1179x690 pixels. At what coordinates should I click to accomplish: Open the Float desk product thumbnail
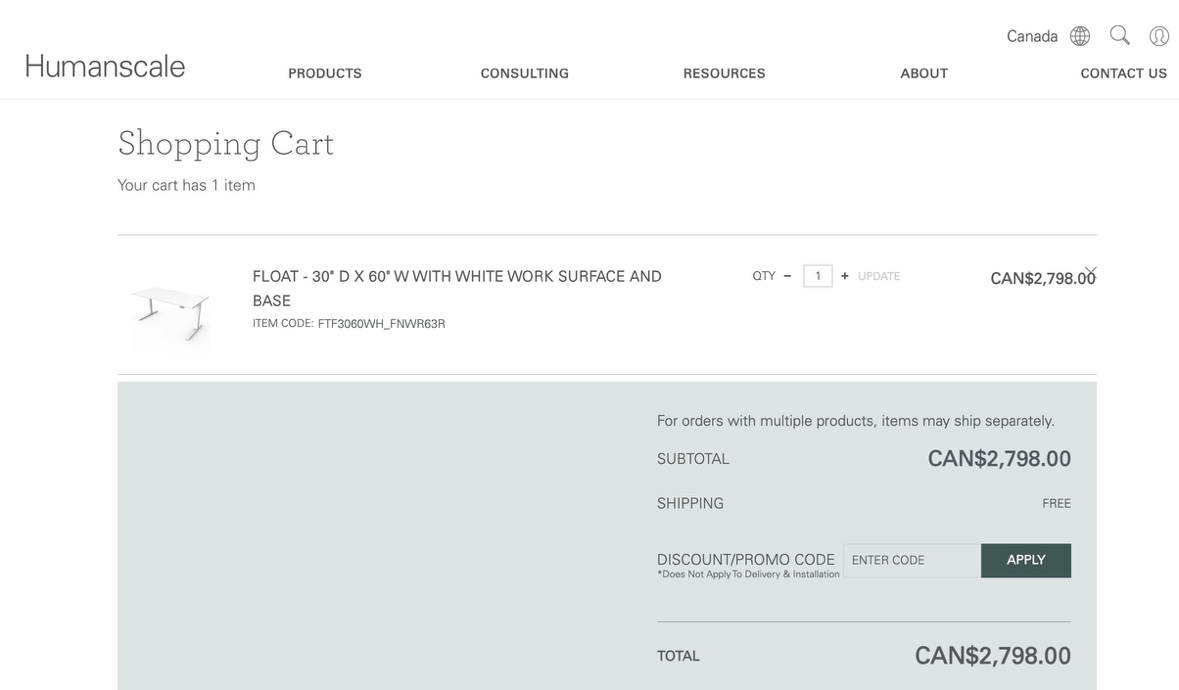pyautogui.click(x=170, y=311)
